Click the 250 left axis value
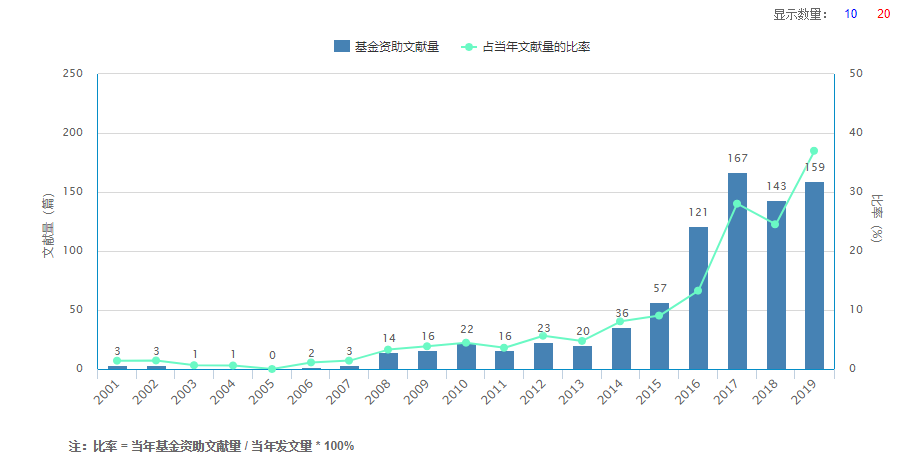Image resolution: width=904 pixels, height=469 pixels. [x=73, y=73]
